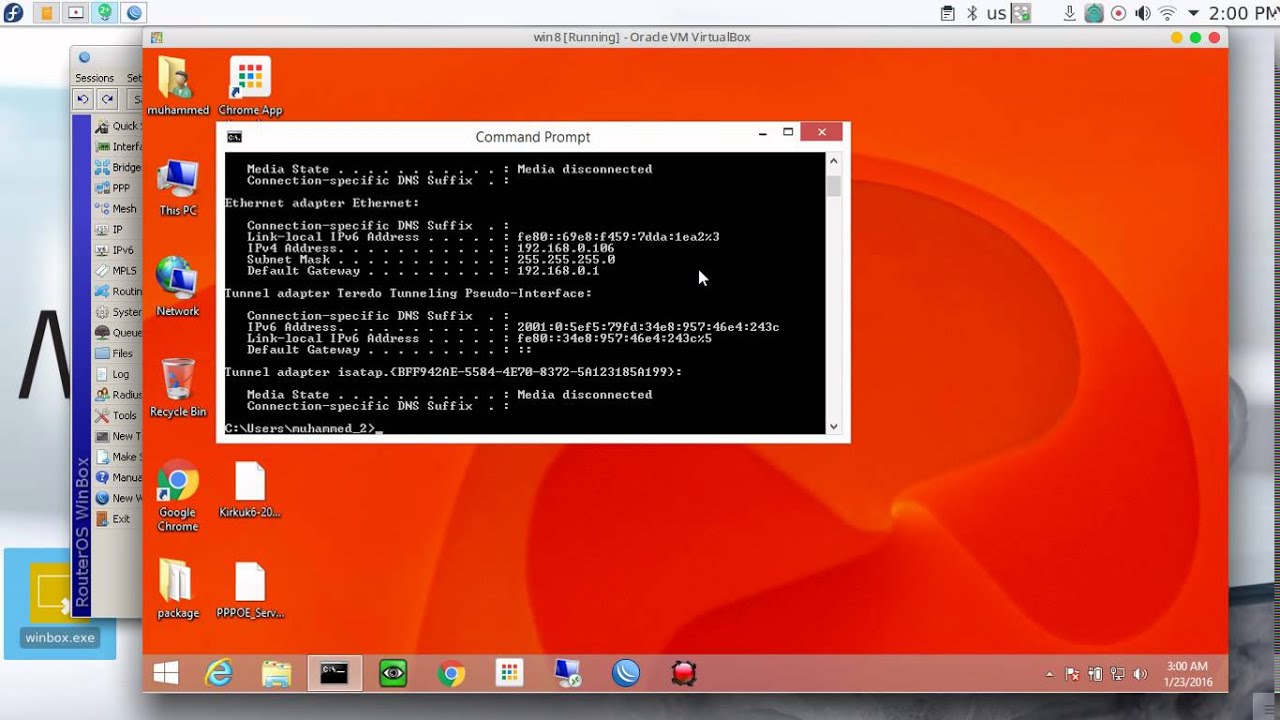Select Bridge in the WinBox sidebar
Viewport: 1280px width, 720px height.
point(118,167)
